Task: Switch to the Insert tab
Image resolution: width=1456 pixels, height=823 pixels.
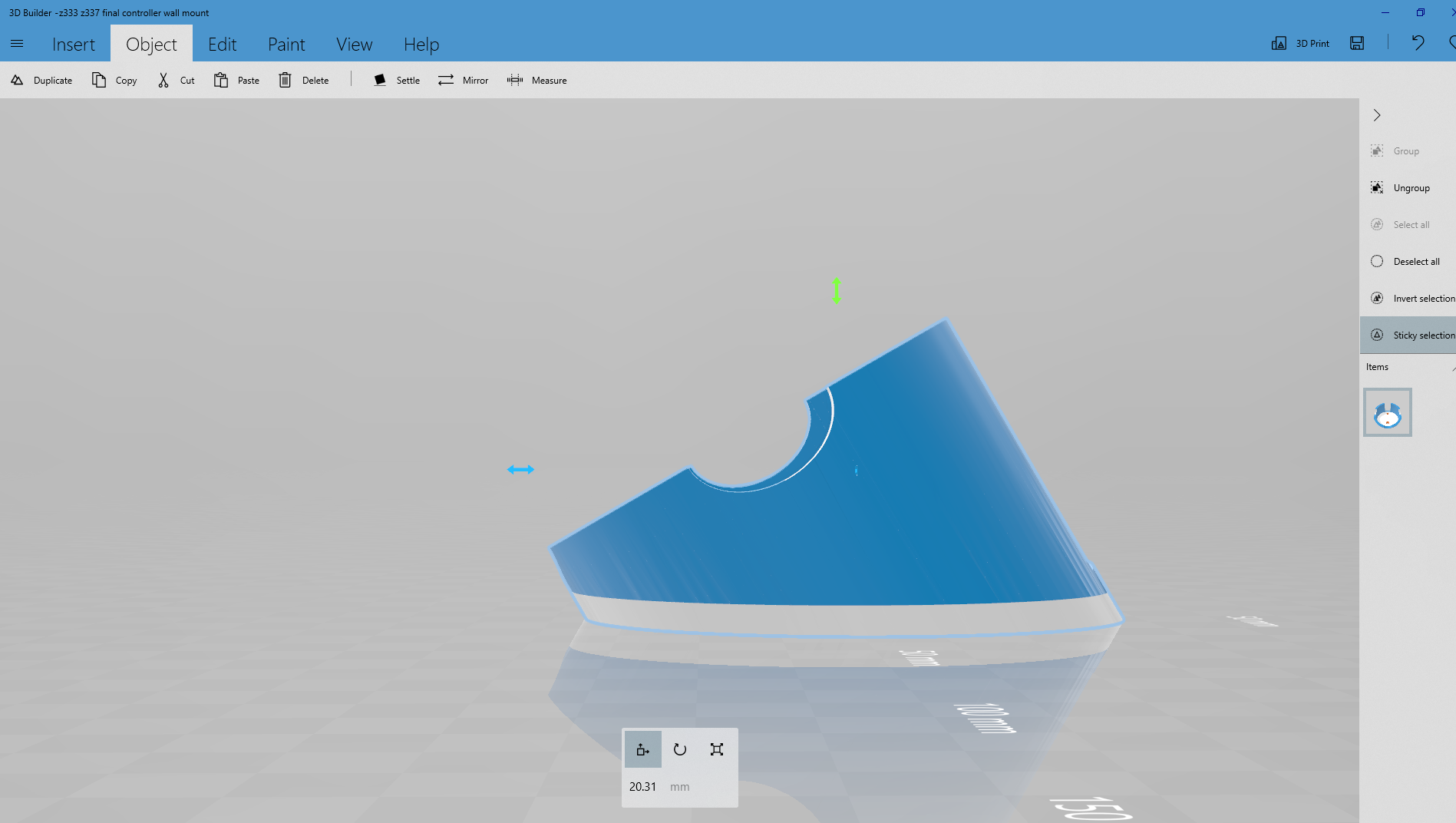Action: (74, 44)
